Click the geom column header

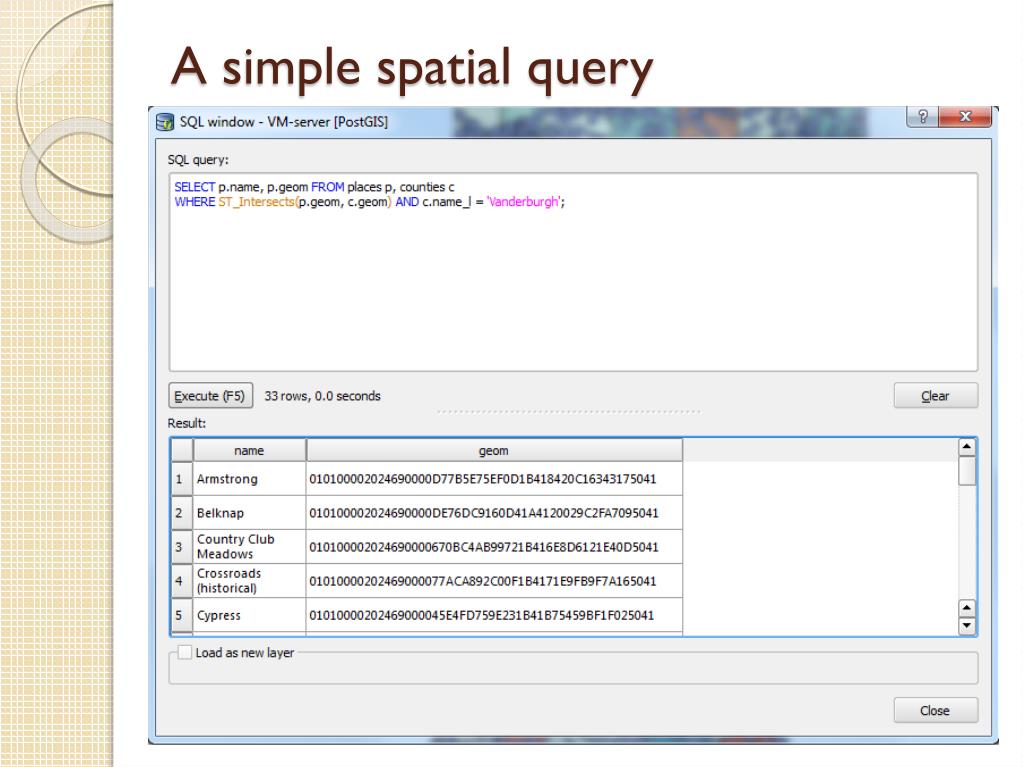coord(494,451)
